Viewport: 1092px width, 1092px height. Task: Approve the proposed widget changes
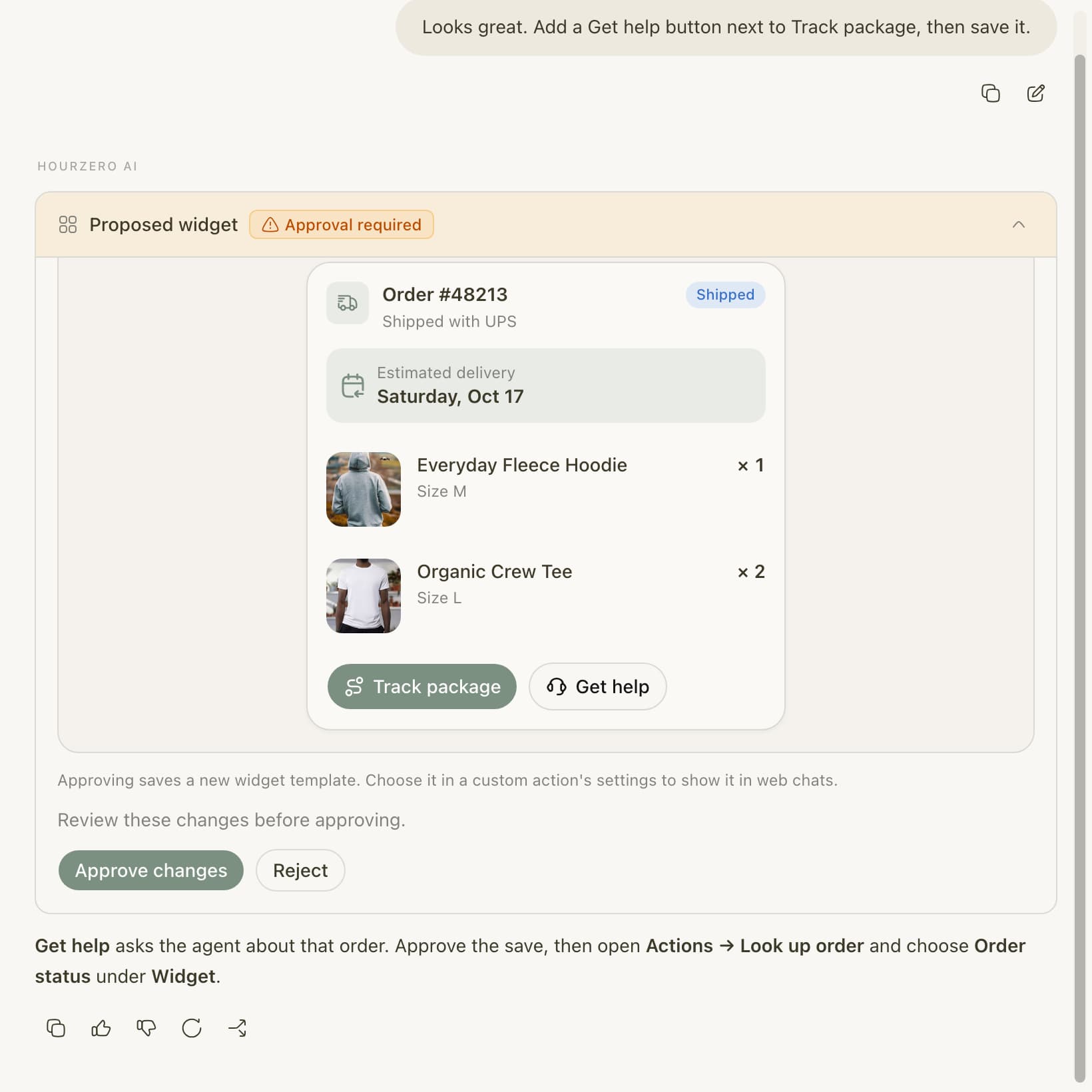(151, 870)
